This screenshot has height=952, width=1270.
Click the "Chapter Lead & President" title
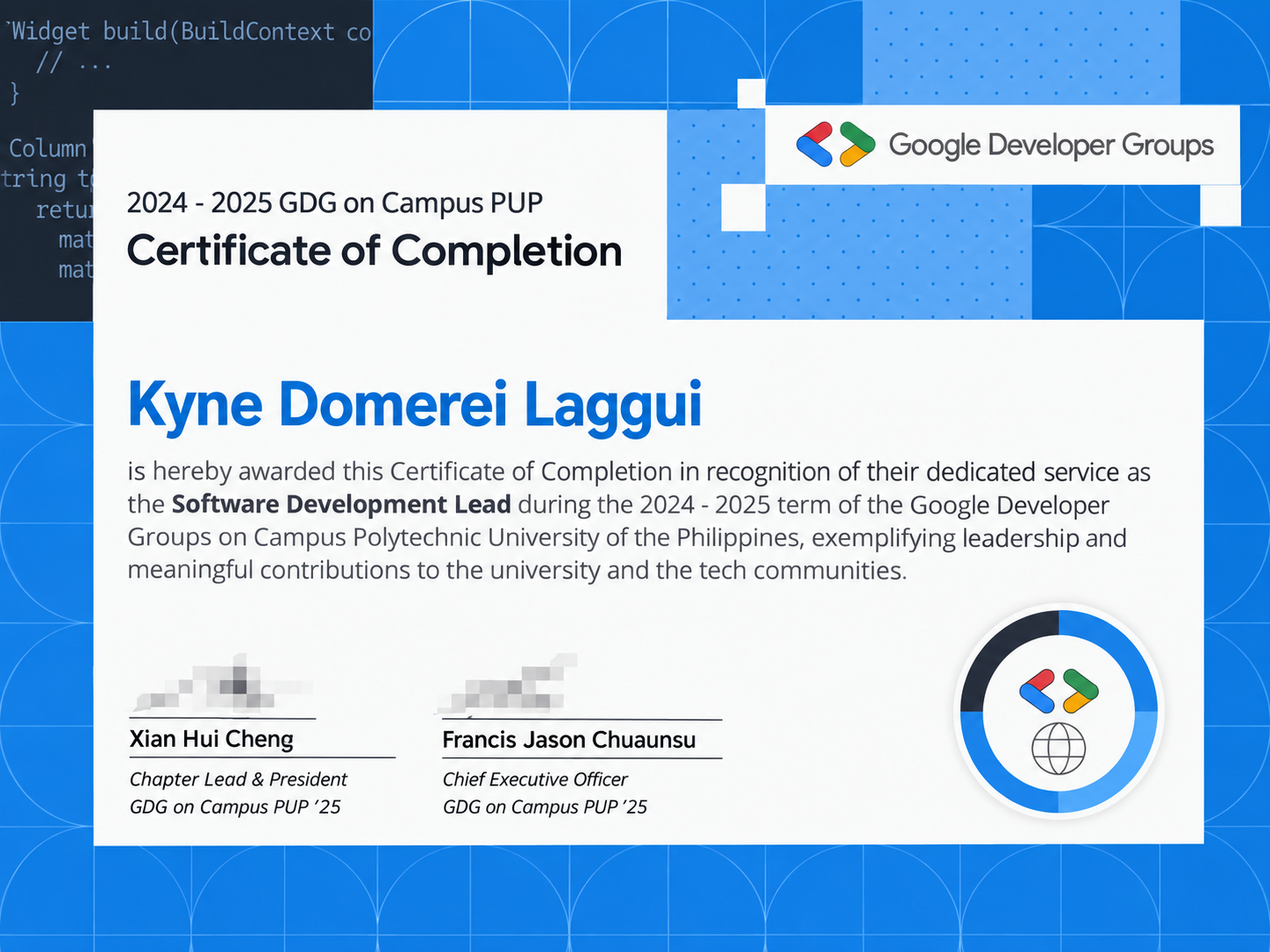[239, 779]
